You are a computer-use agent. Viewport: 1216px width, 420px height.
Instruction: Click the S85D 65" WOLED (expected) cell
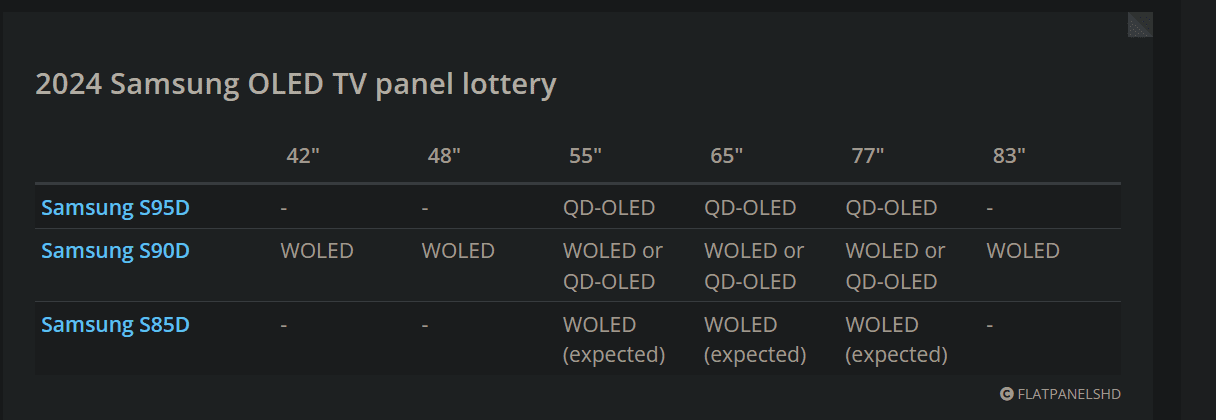pos(755,340)
